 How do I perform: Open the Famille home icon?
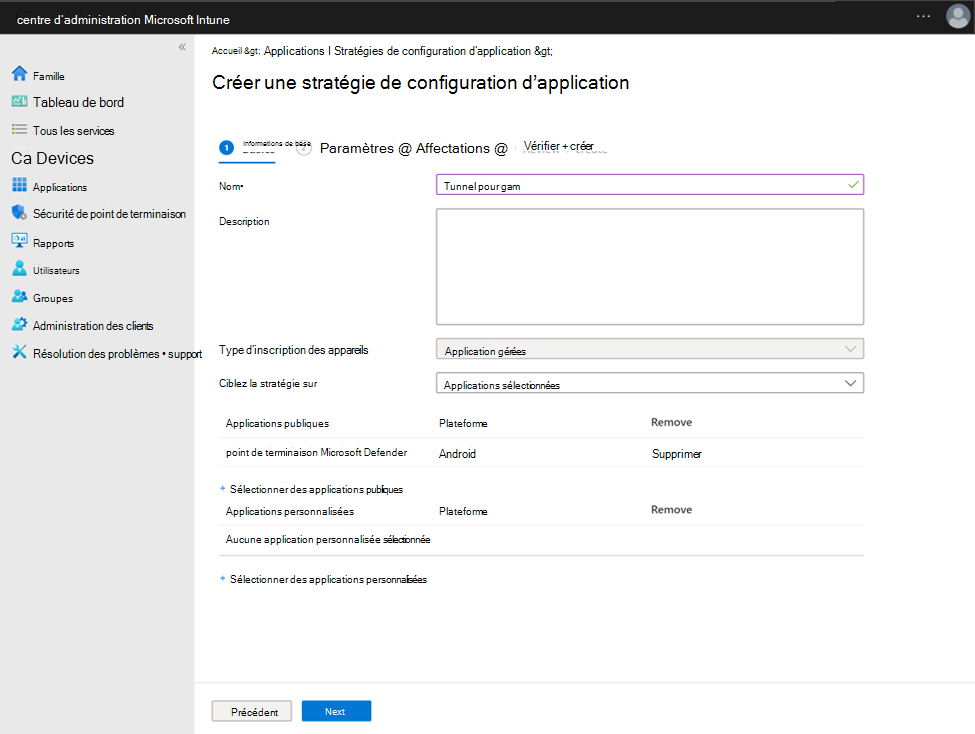[19, 74]
